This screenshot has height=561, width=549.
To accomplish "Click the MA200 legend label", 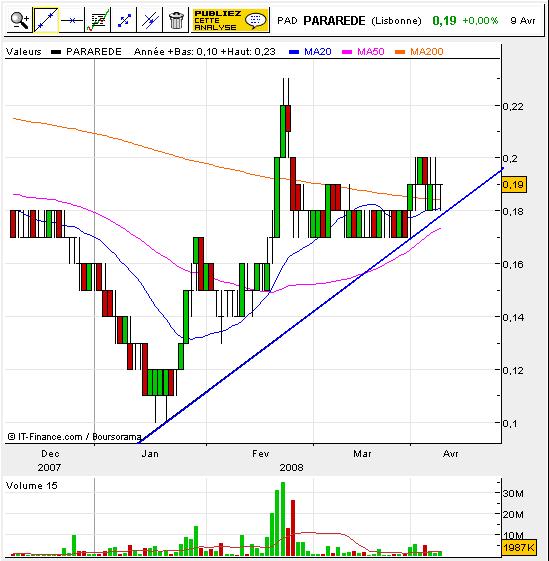I will point(427,52).
